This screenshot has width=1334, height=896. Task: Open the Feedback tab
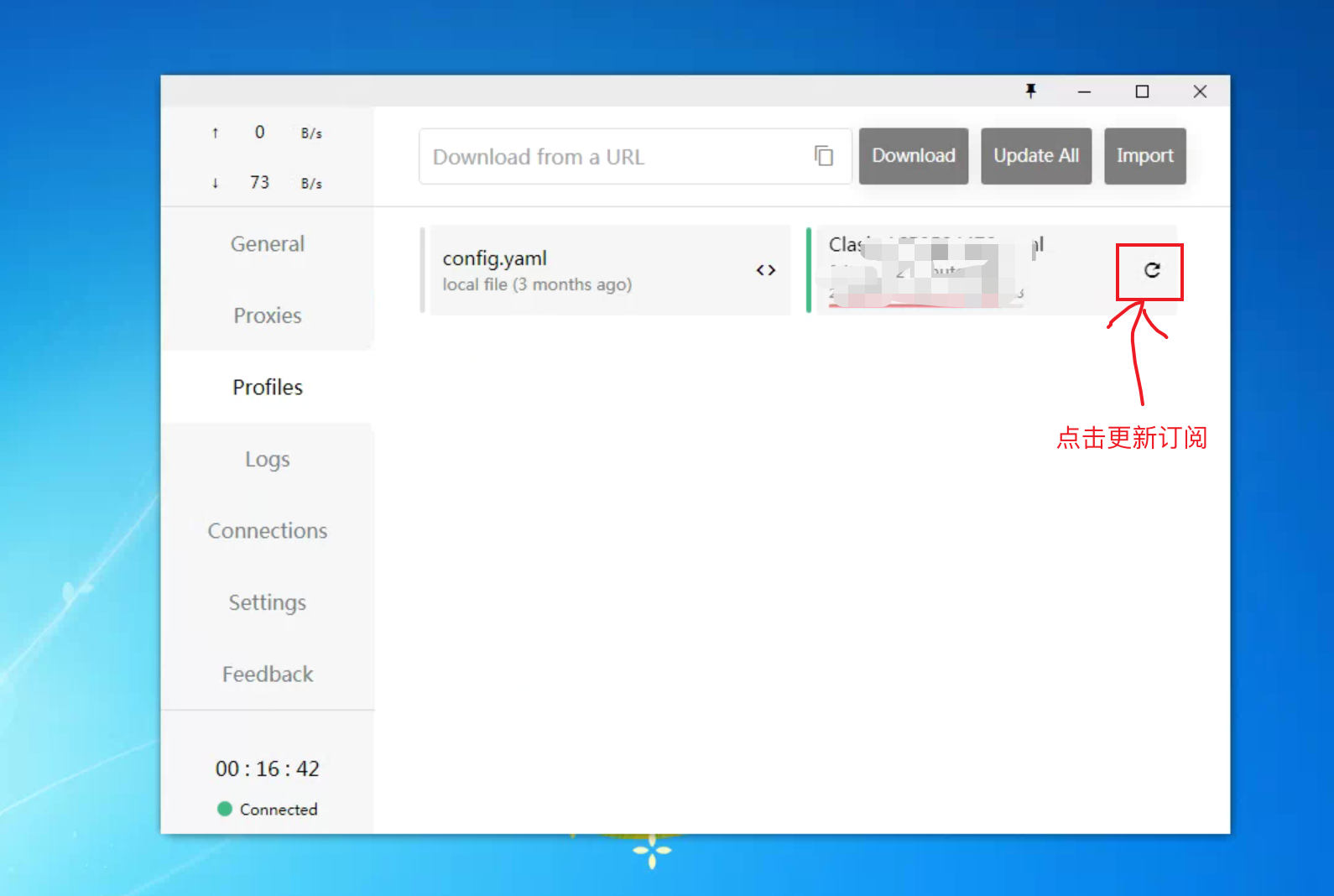tap(268, 675)
